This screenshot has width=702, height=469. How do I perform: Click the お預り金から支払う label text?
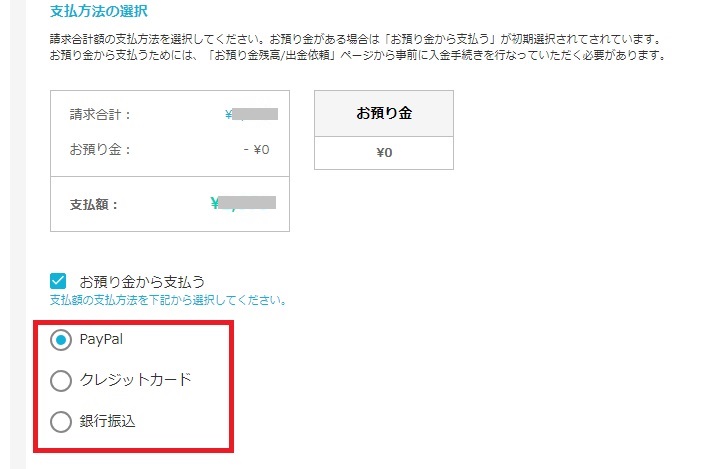pos(142,281)
